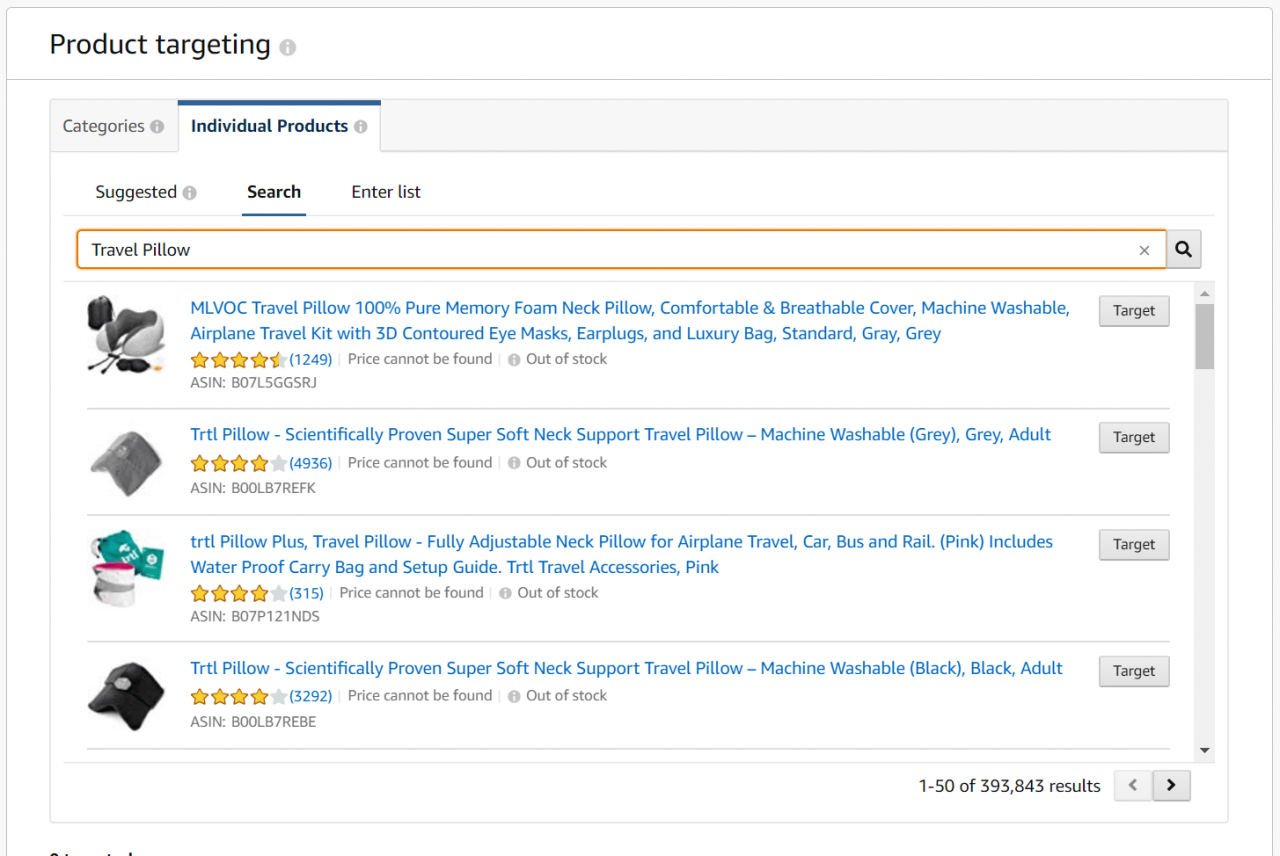
Task: Switch to the Categories tab
Action: click(114, 126)
